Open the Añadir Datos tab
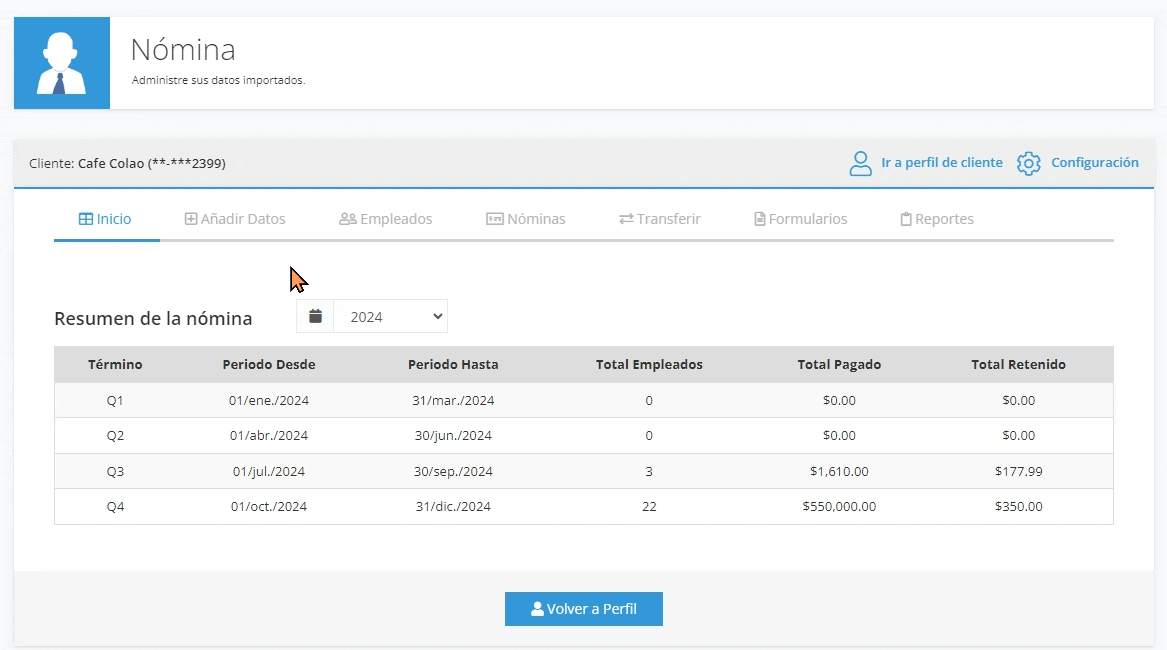Screen dimensions: 1167x650 click(x=235, y=219)
